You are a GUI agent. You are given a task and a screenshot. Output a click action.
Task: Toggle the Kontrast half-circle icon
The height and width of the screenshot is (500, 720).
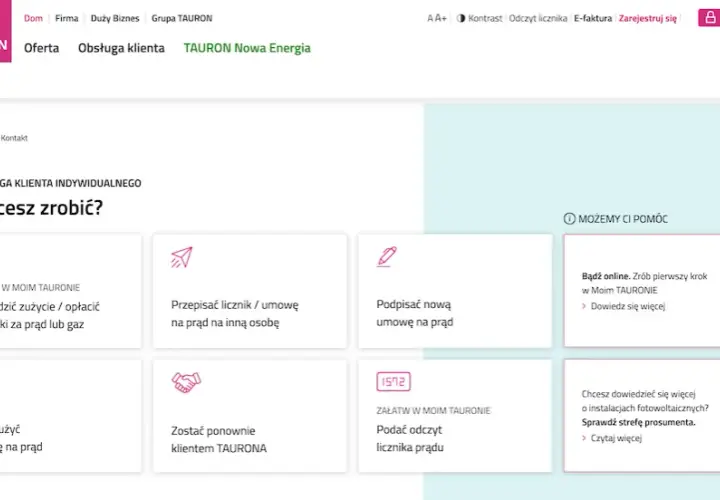tap(461, 18)
